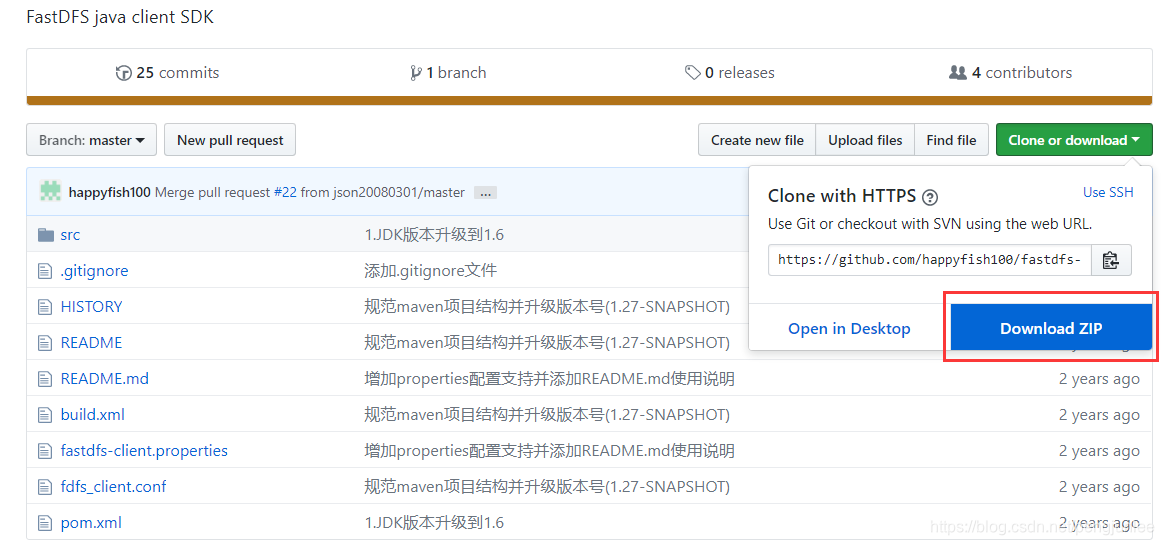
Task: Open the pom.xml file link
Action: pyautogui.click(x=91, y=523)
